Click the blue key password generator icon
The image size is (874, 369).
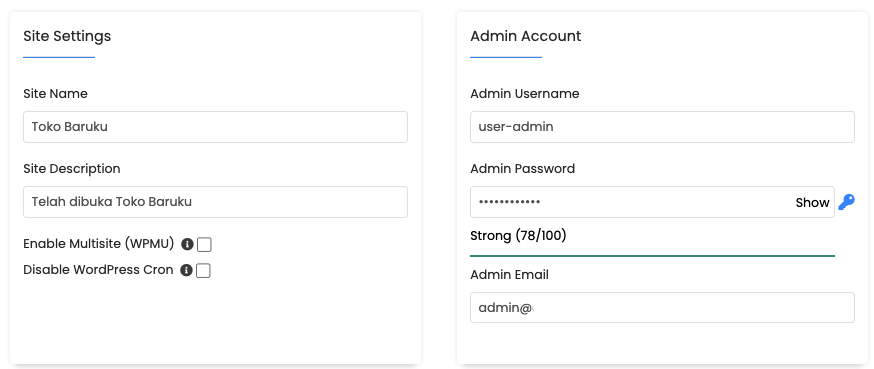coord(846,202)
